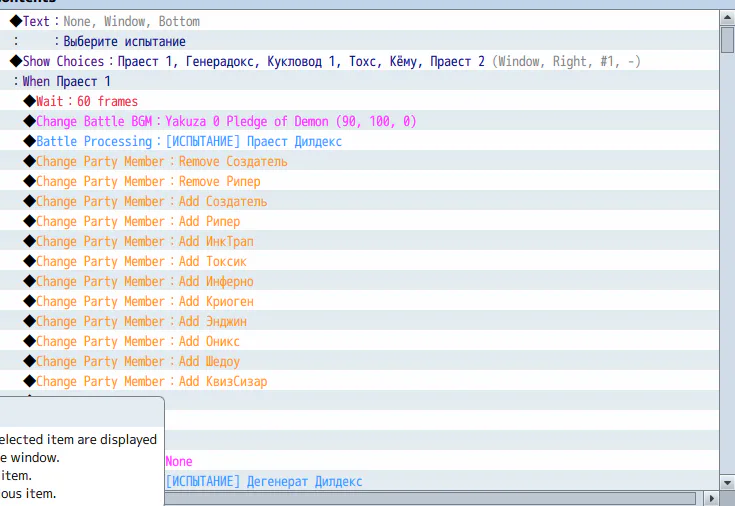Select 'Change Party Member : Add Энджин' row
This screenshot has width=735, height=506.
359,321
